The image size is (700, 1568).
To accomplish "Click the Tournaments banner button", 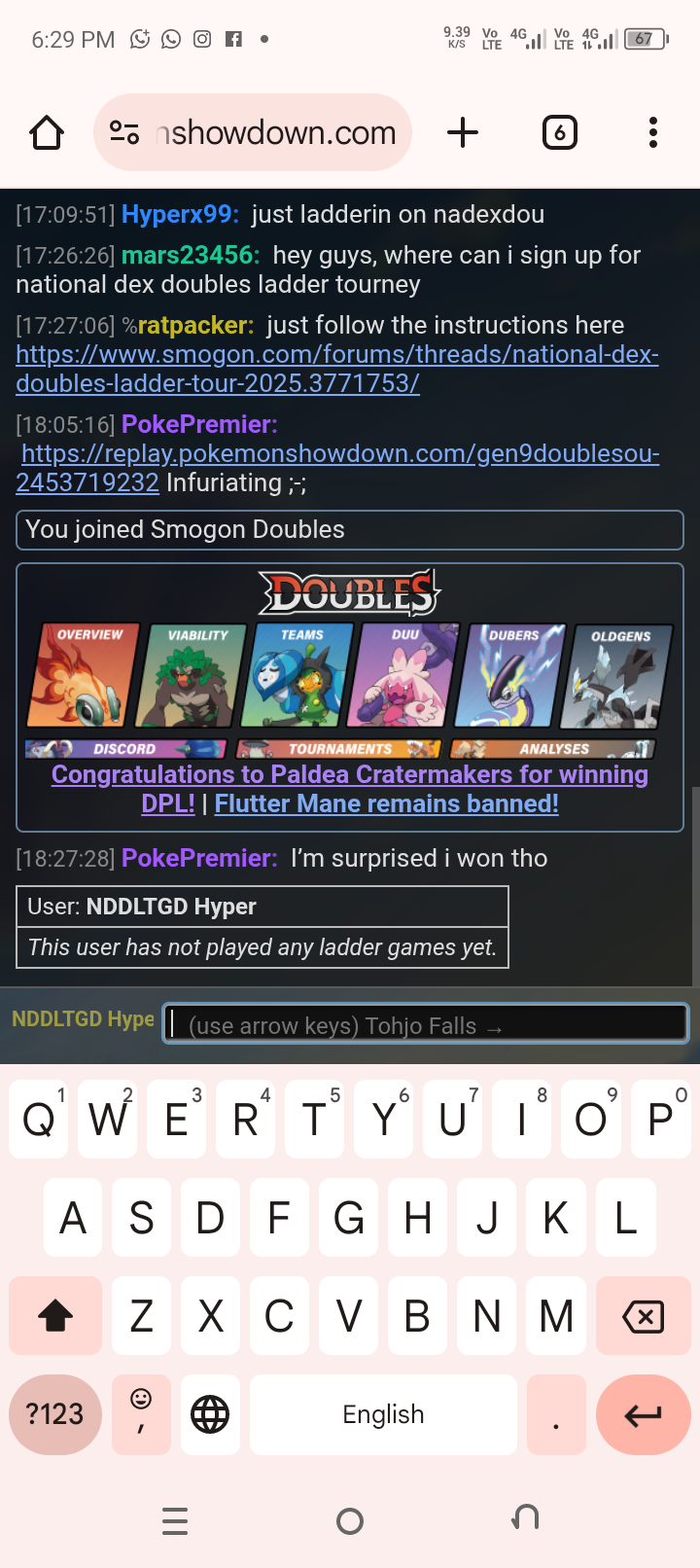I will click(x=338, y=749).
